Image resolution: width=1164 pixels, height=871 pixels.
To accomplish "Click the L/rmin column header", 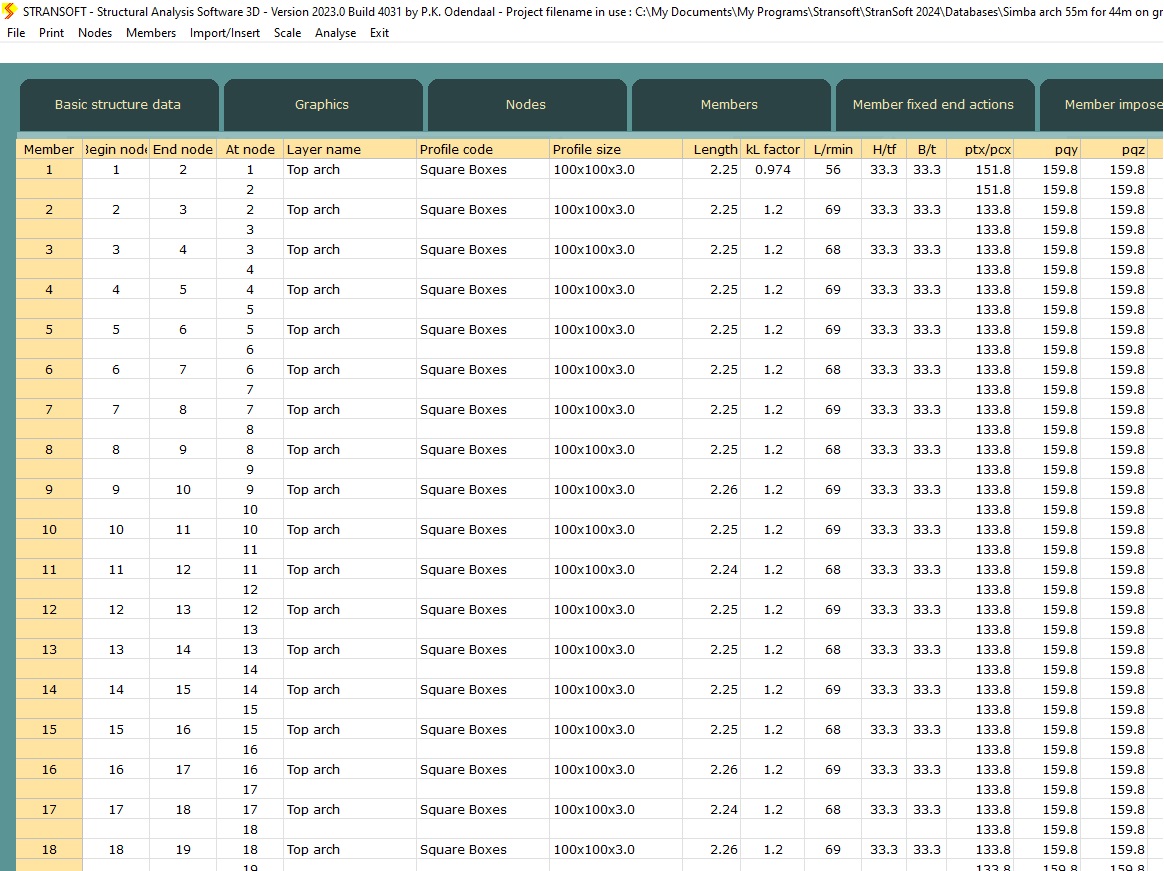I will (x=833, y=149).
